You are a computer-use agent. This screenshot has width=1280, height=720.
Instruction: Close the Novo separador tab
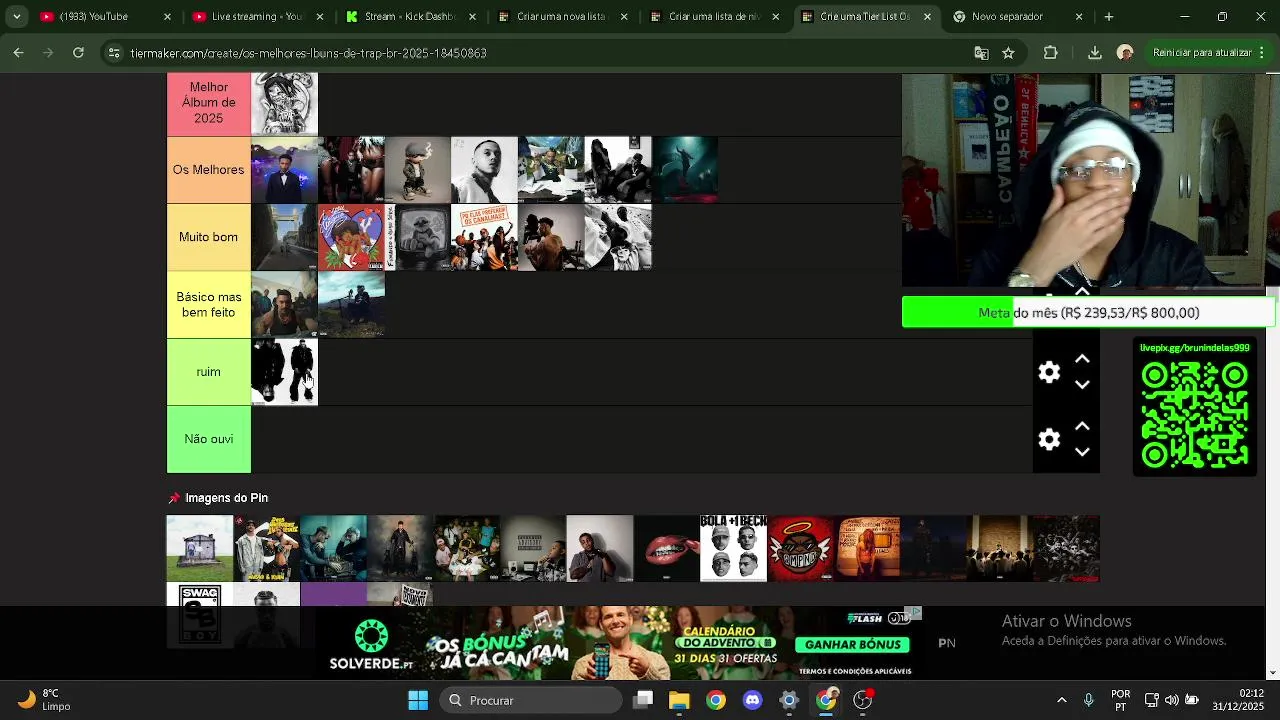(x=1078, y=17)
